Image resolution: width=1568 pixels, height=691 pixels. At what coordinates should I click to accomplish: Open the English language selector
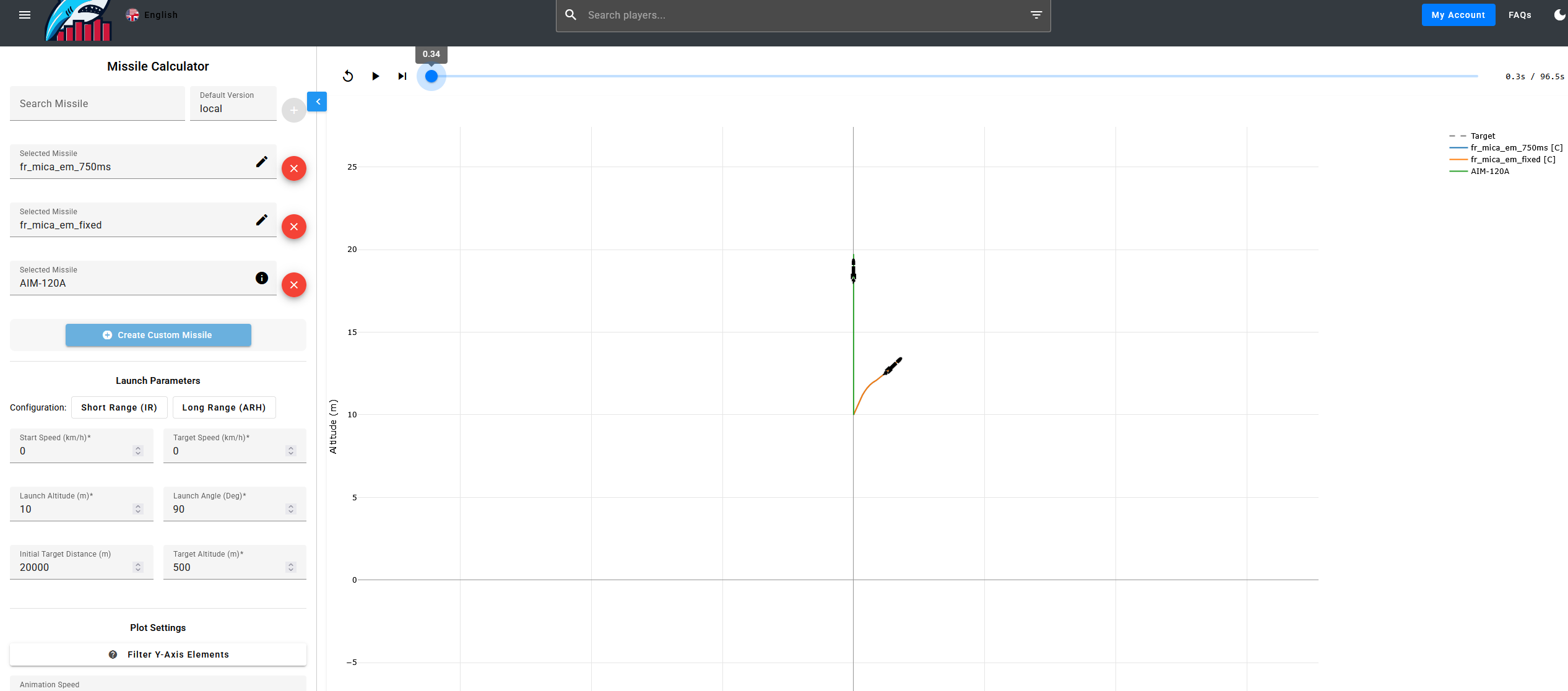152,15
